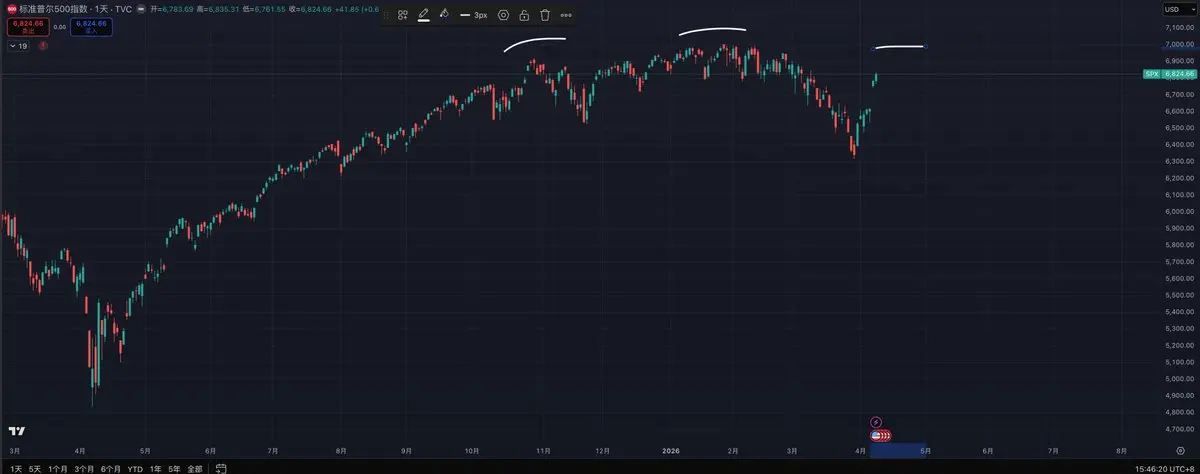Select the 1天 time range
The width and height of the screenshot is (1200, 474).
pos(15,468)
